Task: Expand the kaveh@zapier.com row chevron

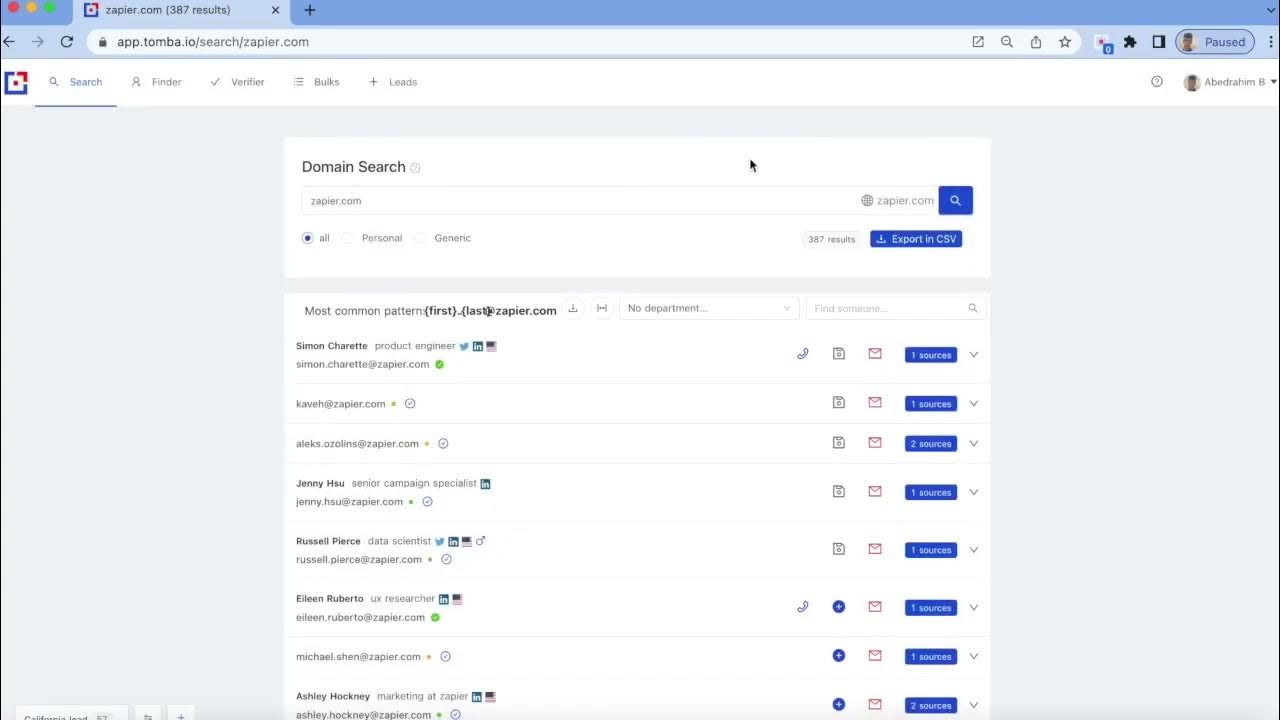Action: [x=974, y=403]
